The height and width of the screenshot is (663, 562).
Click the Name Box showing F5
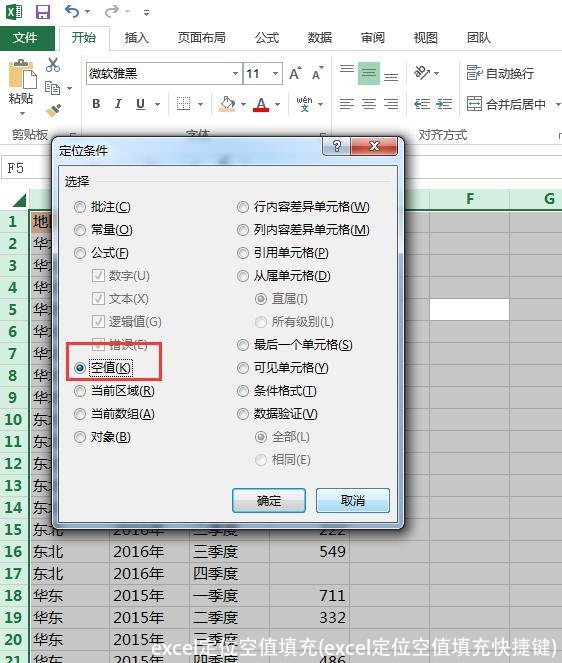(25, 168)
